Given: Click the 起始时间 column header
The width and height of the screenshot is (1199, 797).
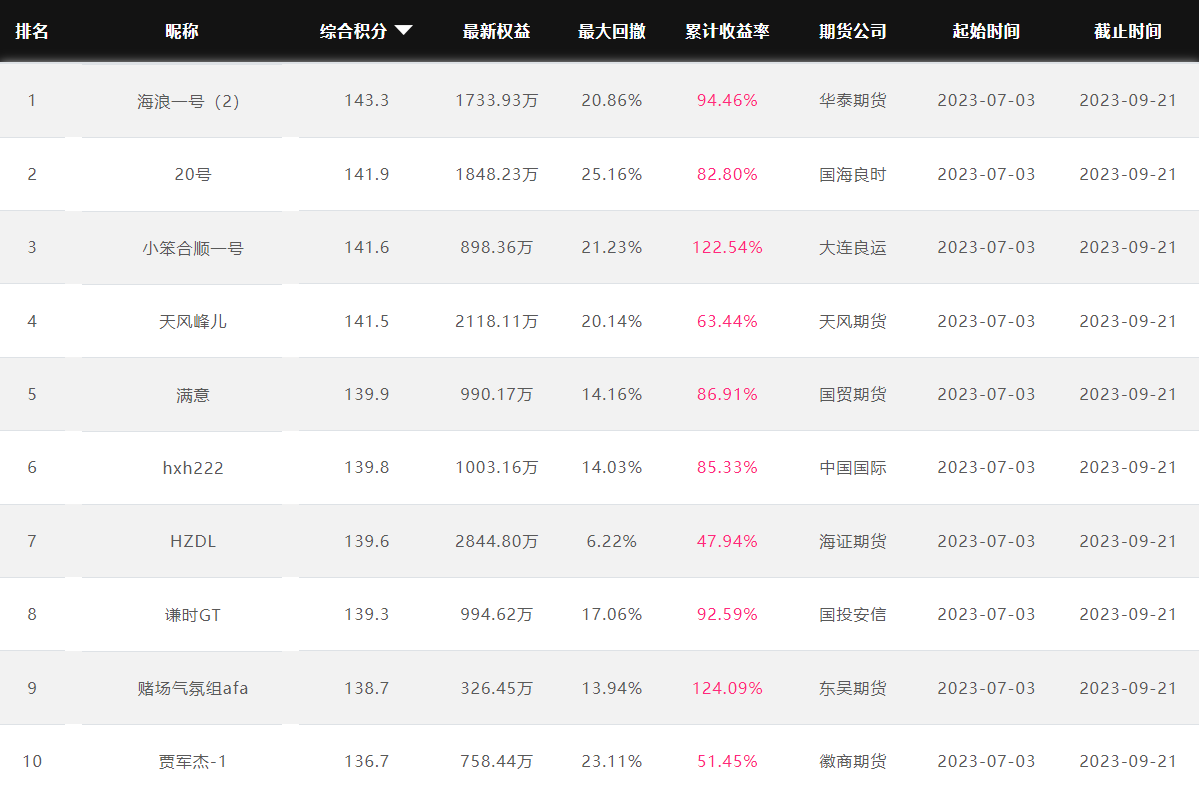Looking at the screenshot, I should (986, 31).
